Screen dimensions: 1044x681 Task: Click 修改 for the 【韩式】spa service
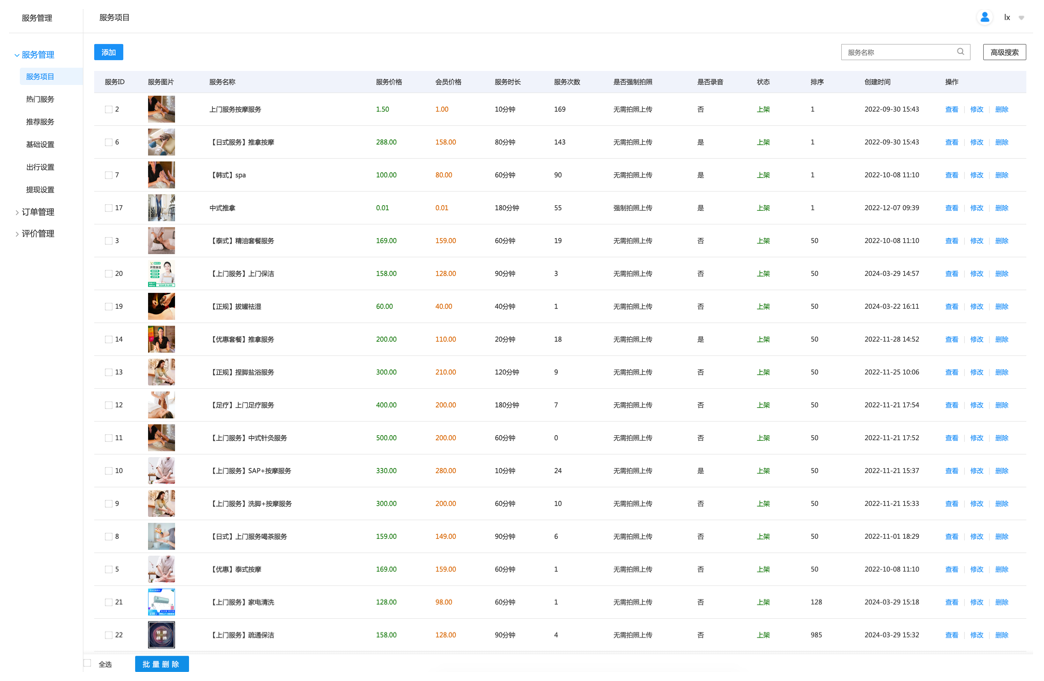click(976, 175)
